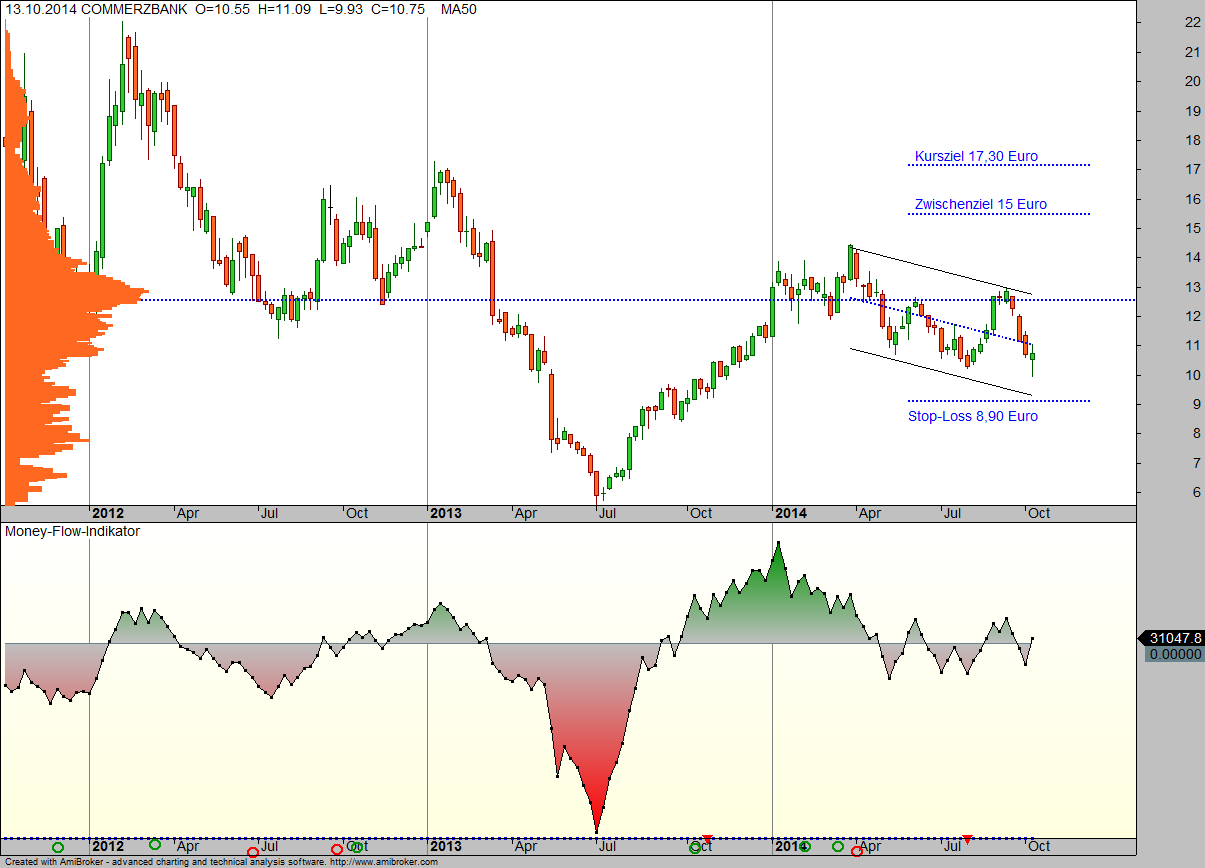Screen dimensions: 1205x868
Task: Click red circle marker just before Oct 2012
Action: tap(337, 850)
